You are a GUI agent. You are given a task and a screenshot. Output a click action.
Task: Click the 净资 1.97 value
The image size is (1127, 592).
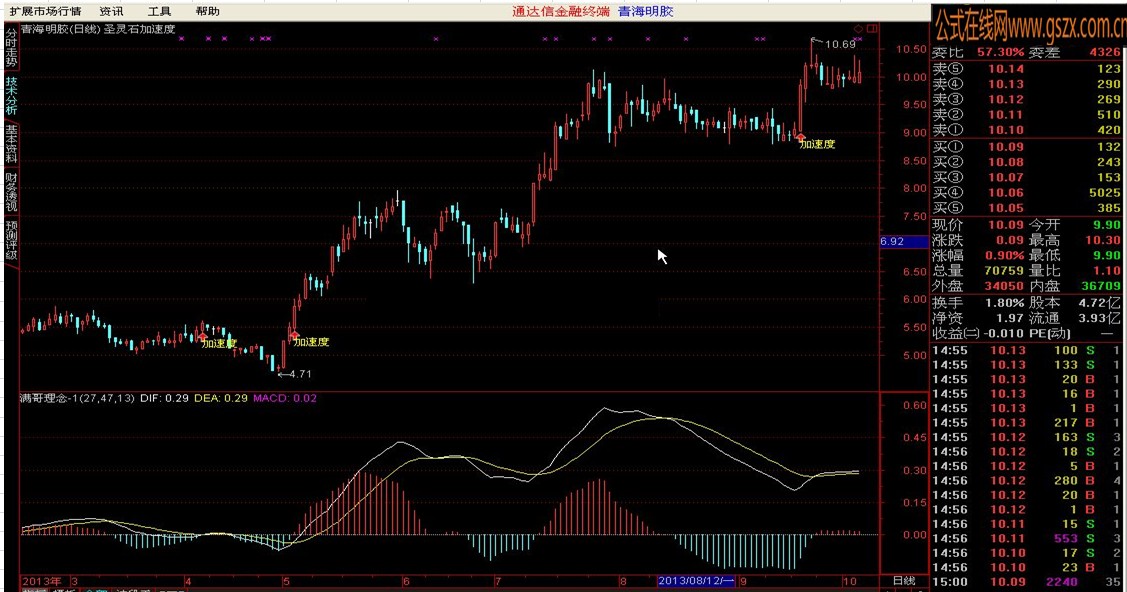[x=1010, y=318]
